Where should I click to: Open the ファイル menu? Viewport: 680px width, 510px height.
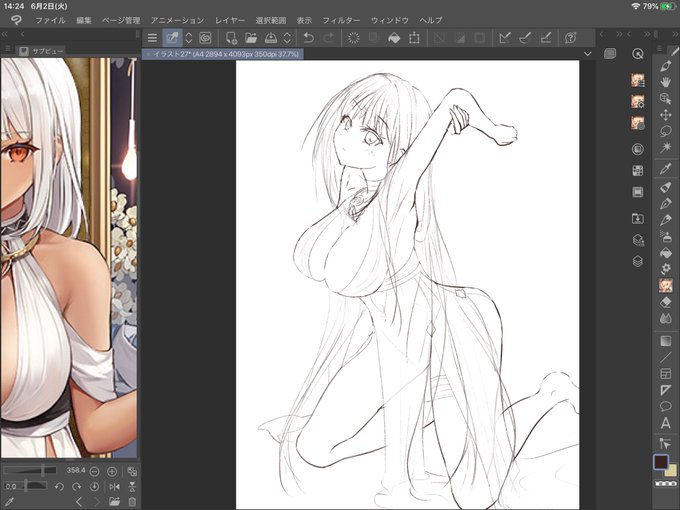(x=50, y=20)
